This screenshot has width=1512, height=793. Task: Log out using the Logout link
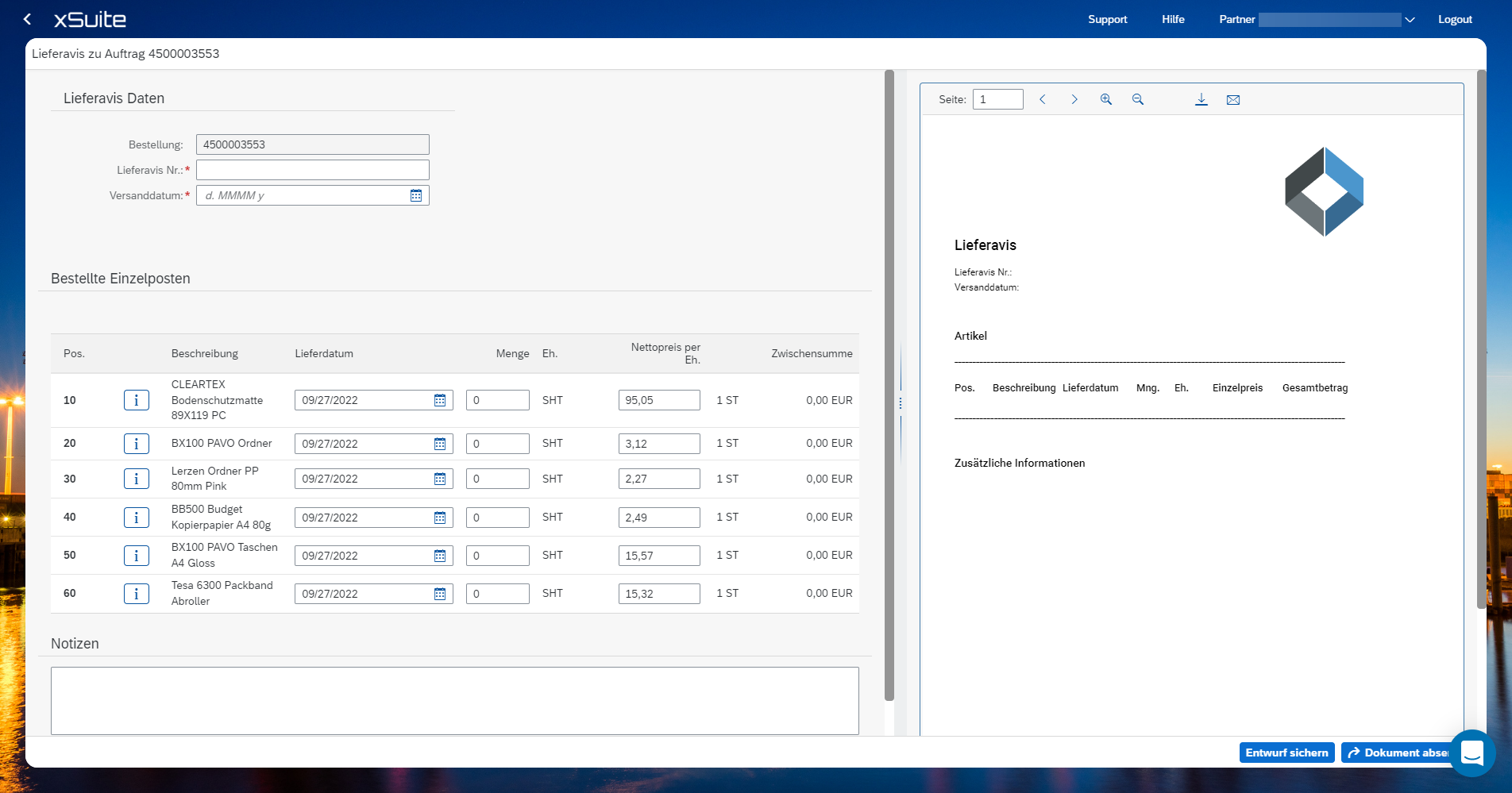(1454, 19)
